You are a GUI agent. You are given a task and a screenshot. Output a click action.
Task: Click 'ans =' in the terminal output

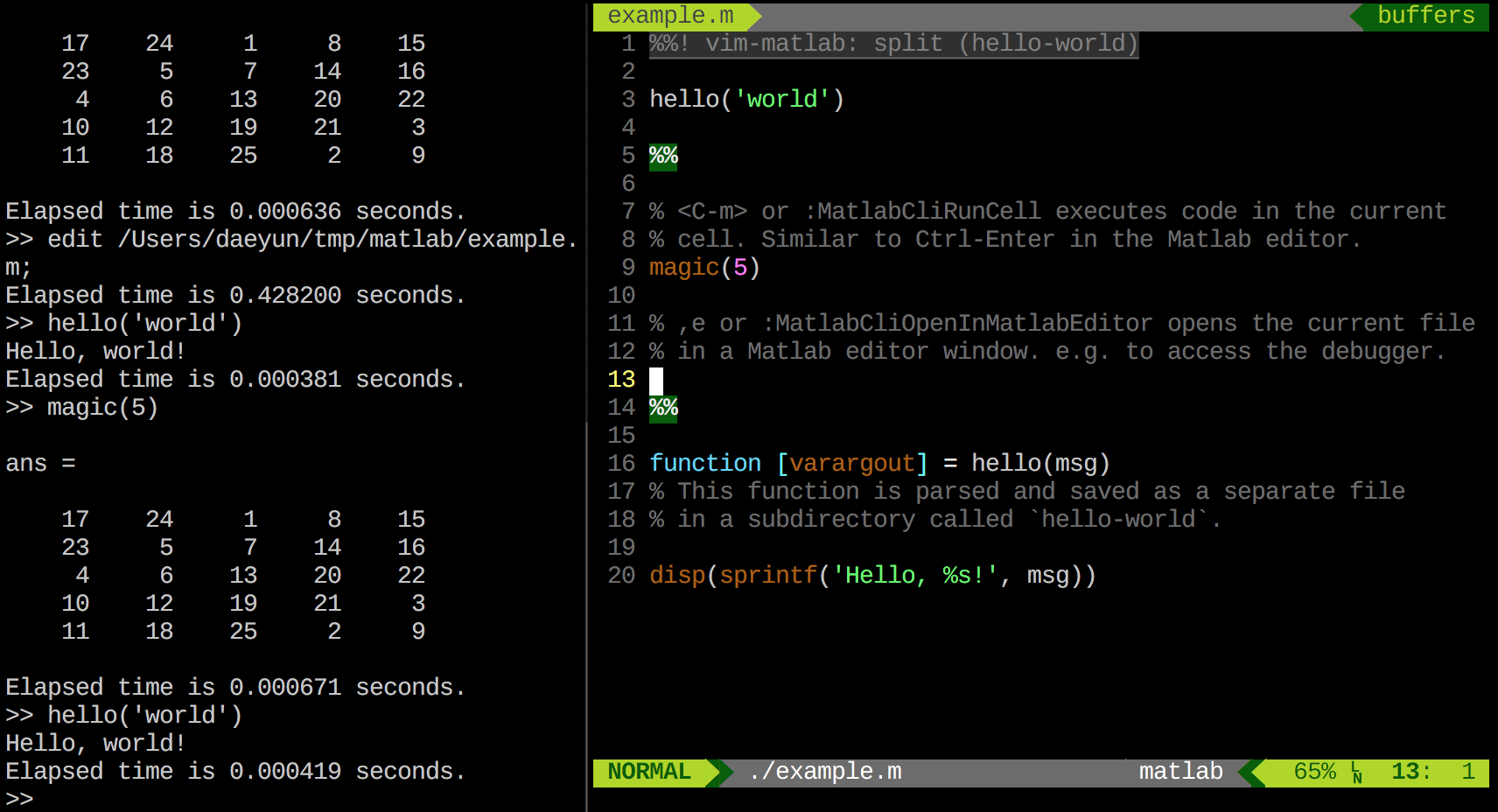pyautogui.click(x=40, y=464)
